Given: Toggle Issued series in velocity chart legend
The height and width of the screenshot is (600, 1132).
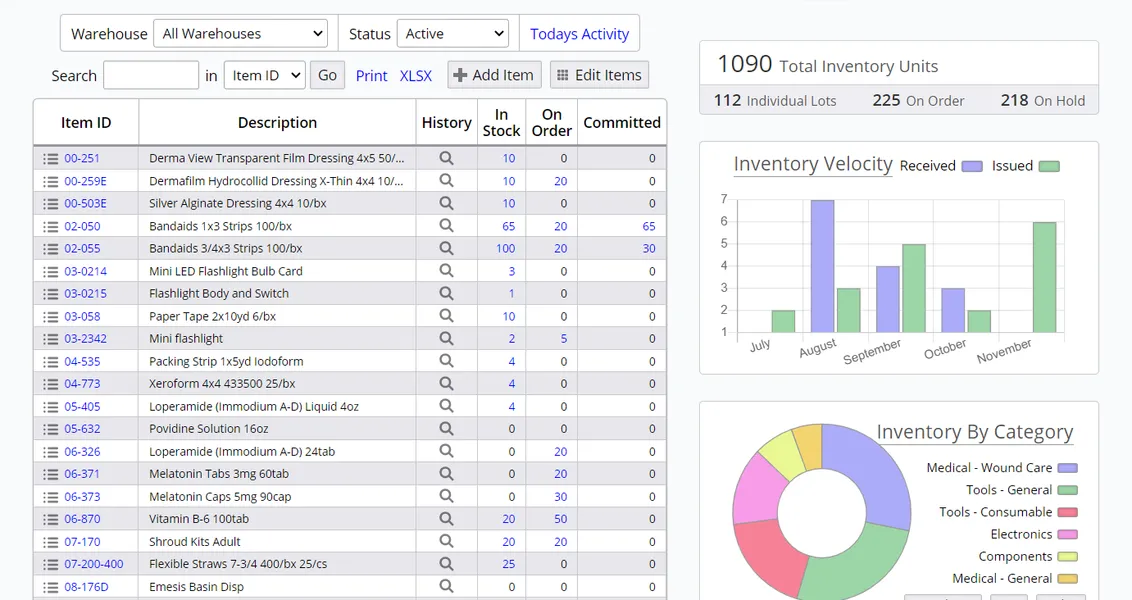Looking at the screenshot, I should tap(1048, 166).
